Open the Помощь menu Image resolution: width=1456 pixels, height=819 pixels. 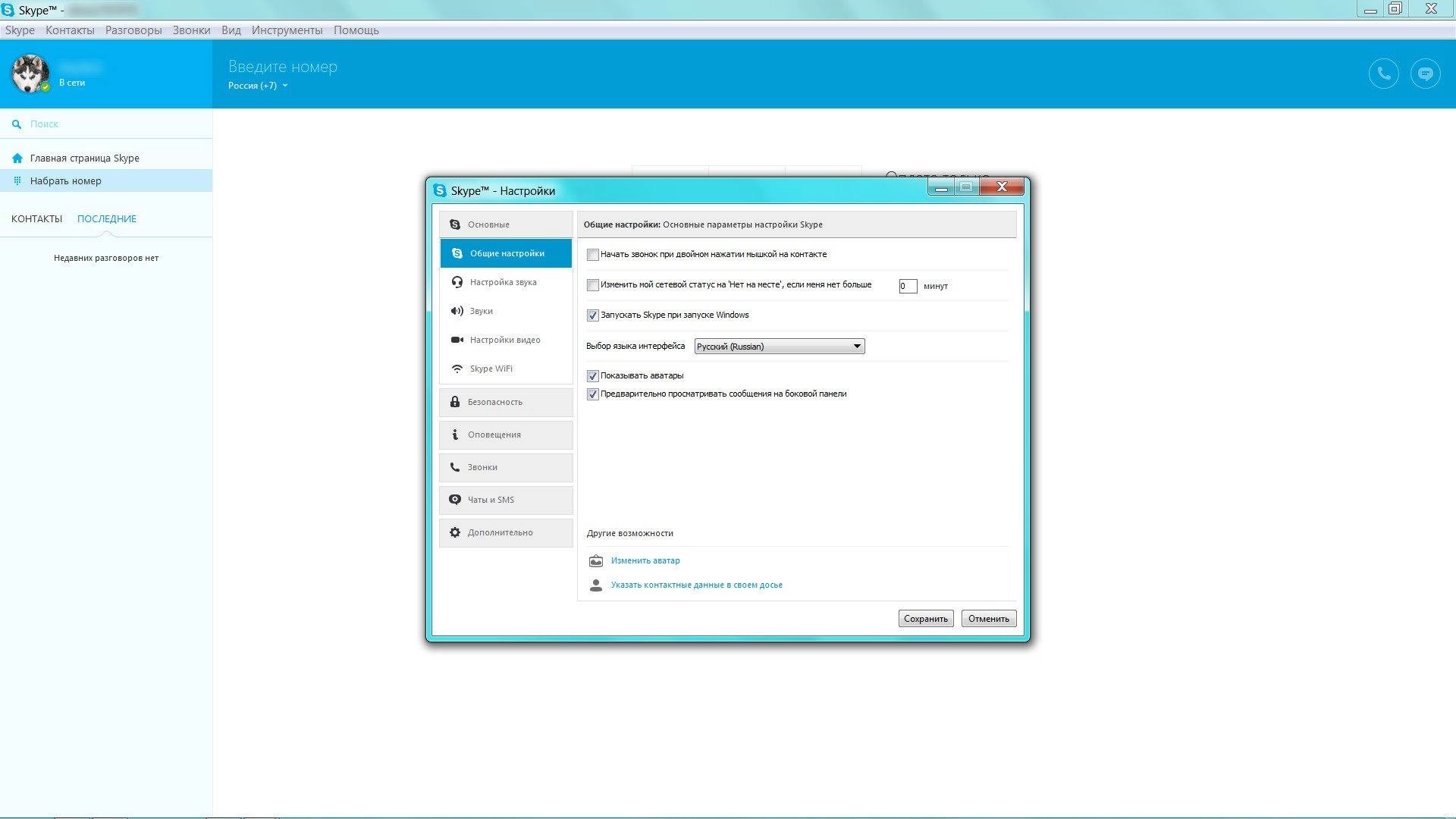pyautogui.click(x=356, y=30)
